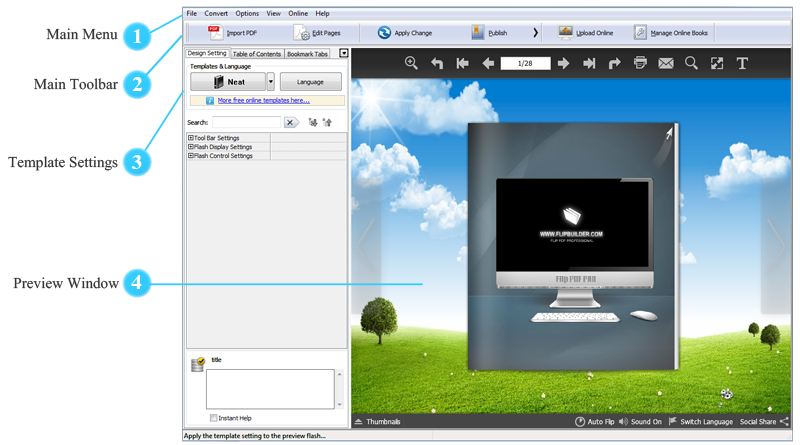Expand the Tool Bar Settings tree node
Viewport: 800px width, 445px height.
tap(190, 138)
